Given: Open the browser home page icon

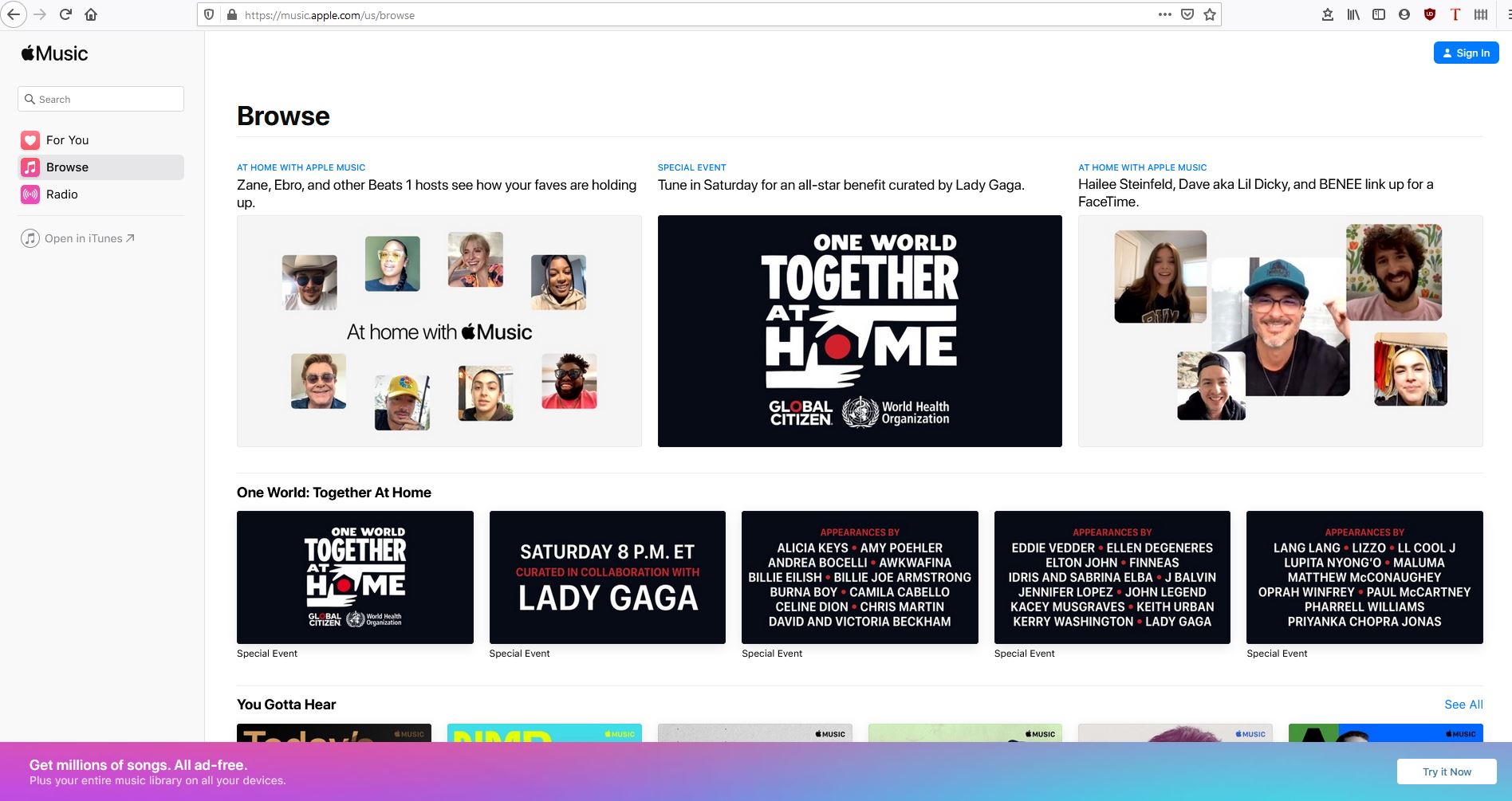Looking at the screenshot, I should (x=91, y=14).
